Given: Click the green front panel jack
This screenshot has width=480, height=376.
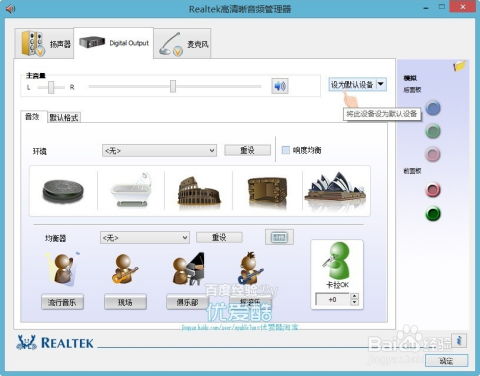Looking at the screenshot, I should pos(433,214).
